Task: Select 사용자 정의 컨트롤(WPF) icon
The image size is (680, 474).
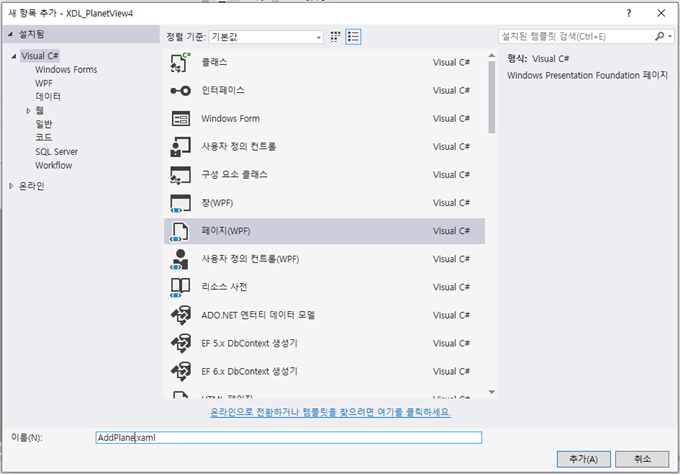Action: click(x=180, y=259)
